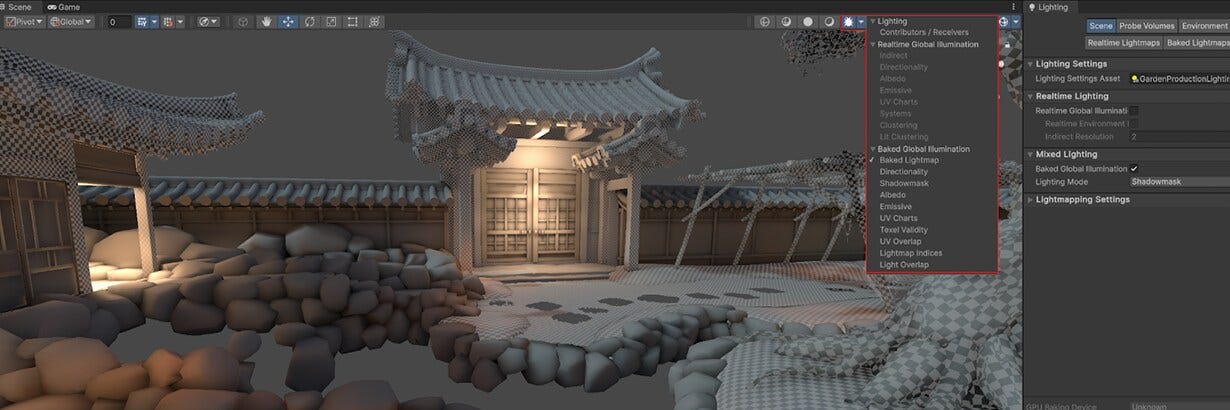The height and width of the screenshot is (410, 1230).
Task: Open the debug draw mode dropdown arrow
Action: coord(861,21)
